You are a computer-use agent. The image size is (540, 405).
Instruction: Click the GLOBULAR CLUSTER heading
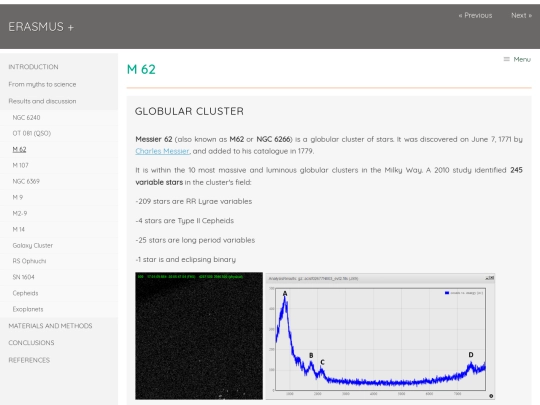189,111
